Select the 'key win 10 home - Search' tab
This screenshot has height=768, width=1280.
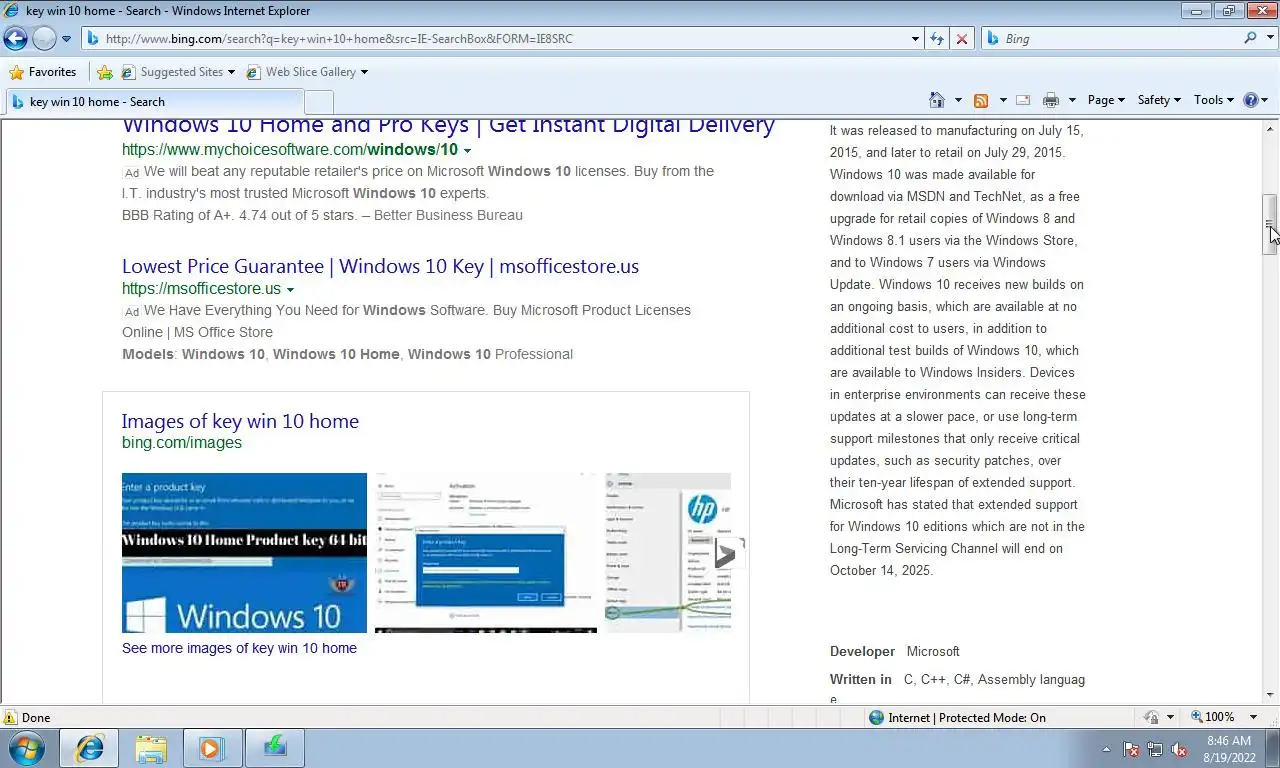154,102
